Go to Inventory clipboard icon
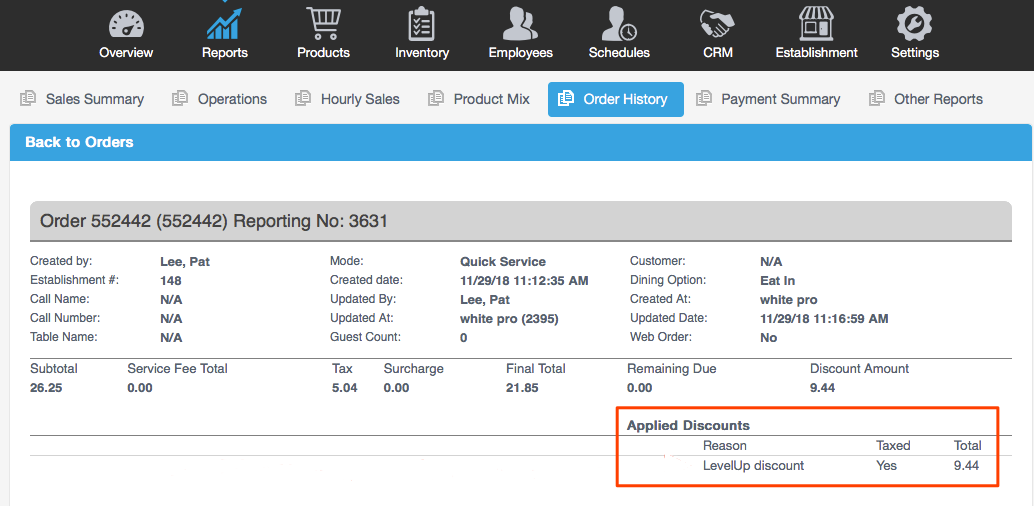Viewport: 1034px width, 506px height. [421, 24]
